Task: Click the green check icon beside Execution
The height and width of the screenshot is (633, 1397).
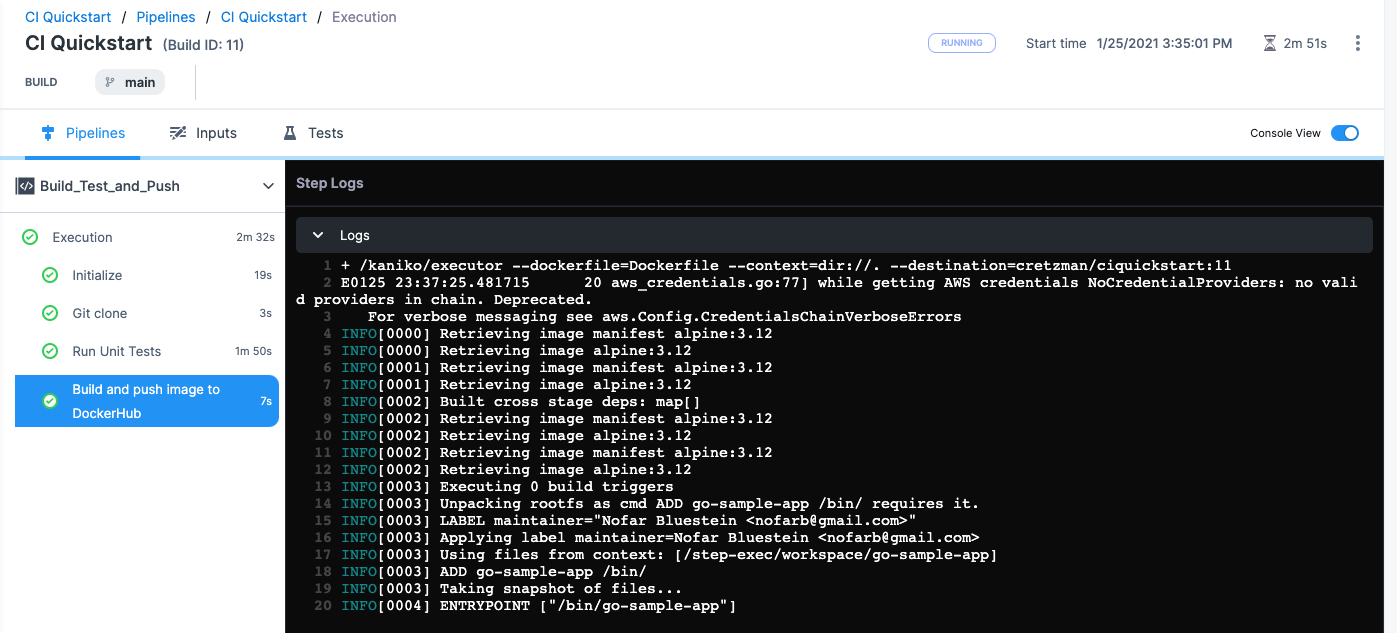Action: (30, 237)
